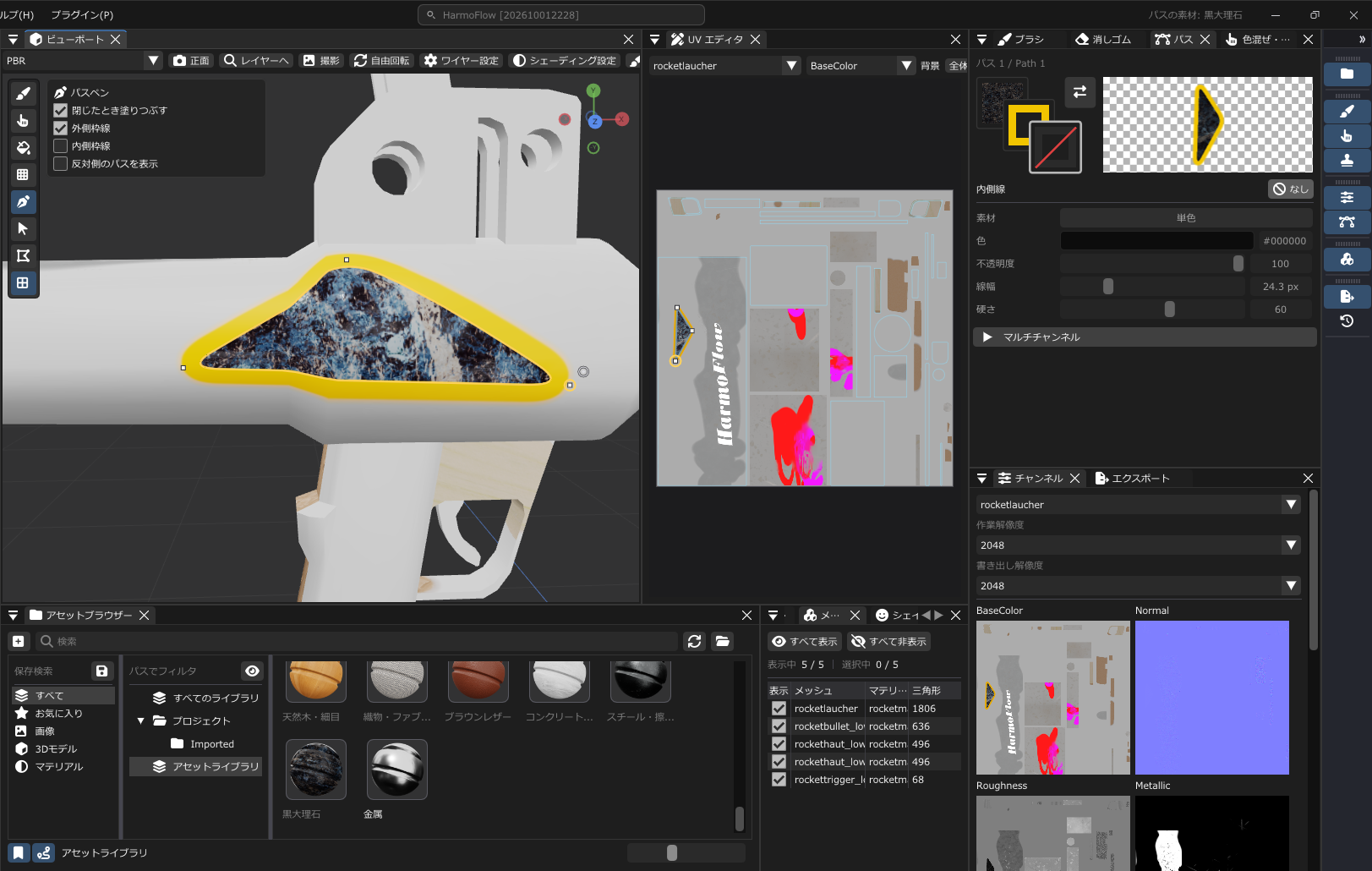Screen dimensions: 1372x871
Task: Open the BaseColor channel dropdown
Action: tap(861, 66)
